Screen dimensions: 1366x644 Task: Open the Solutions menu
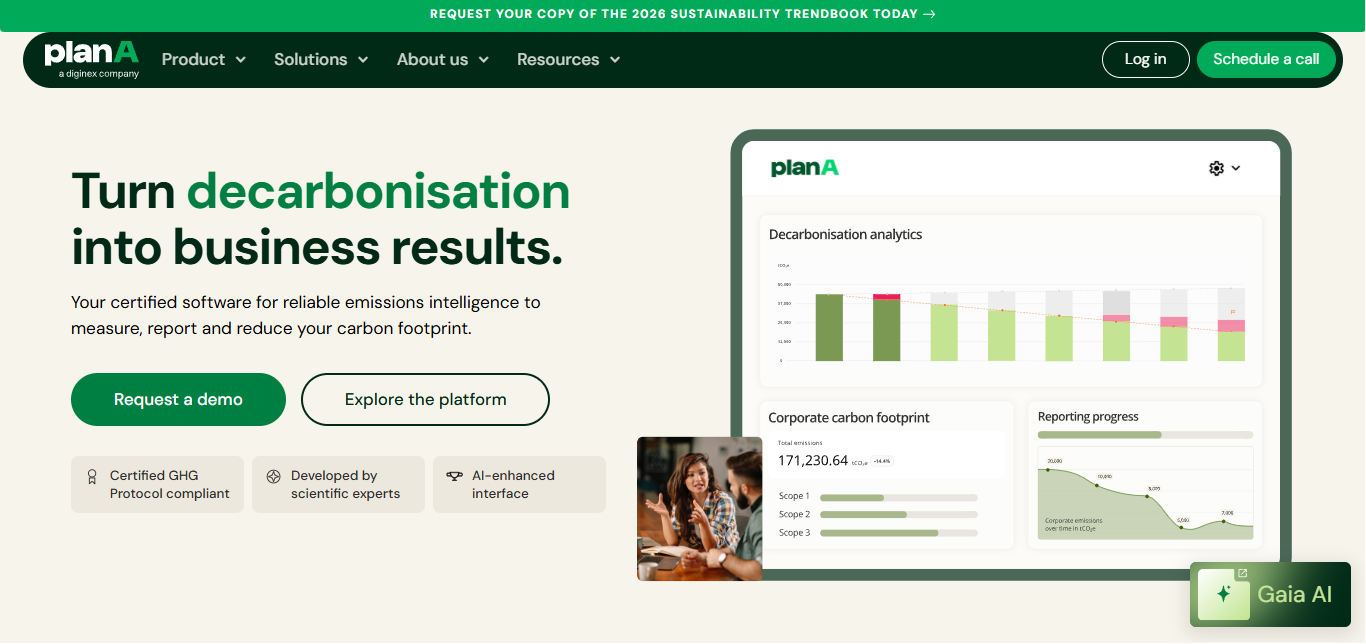click(321, 59)
